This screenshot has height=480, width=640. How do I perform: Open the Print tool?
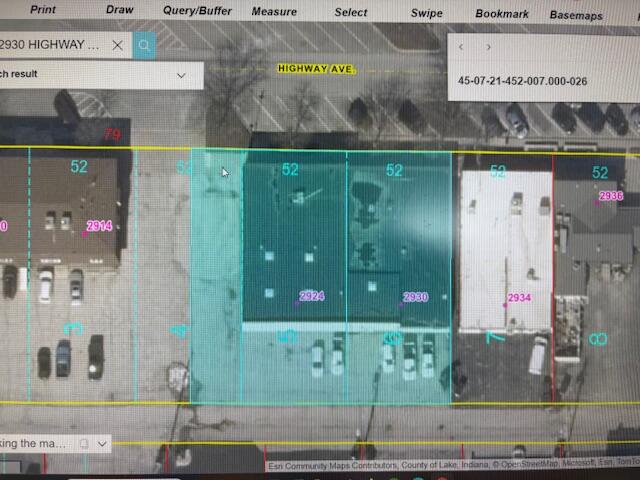click(43, 10)
